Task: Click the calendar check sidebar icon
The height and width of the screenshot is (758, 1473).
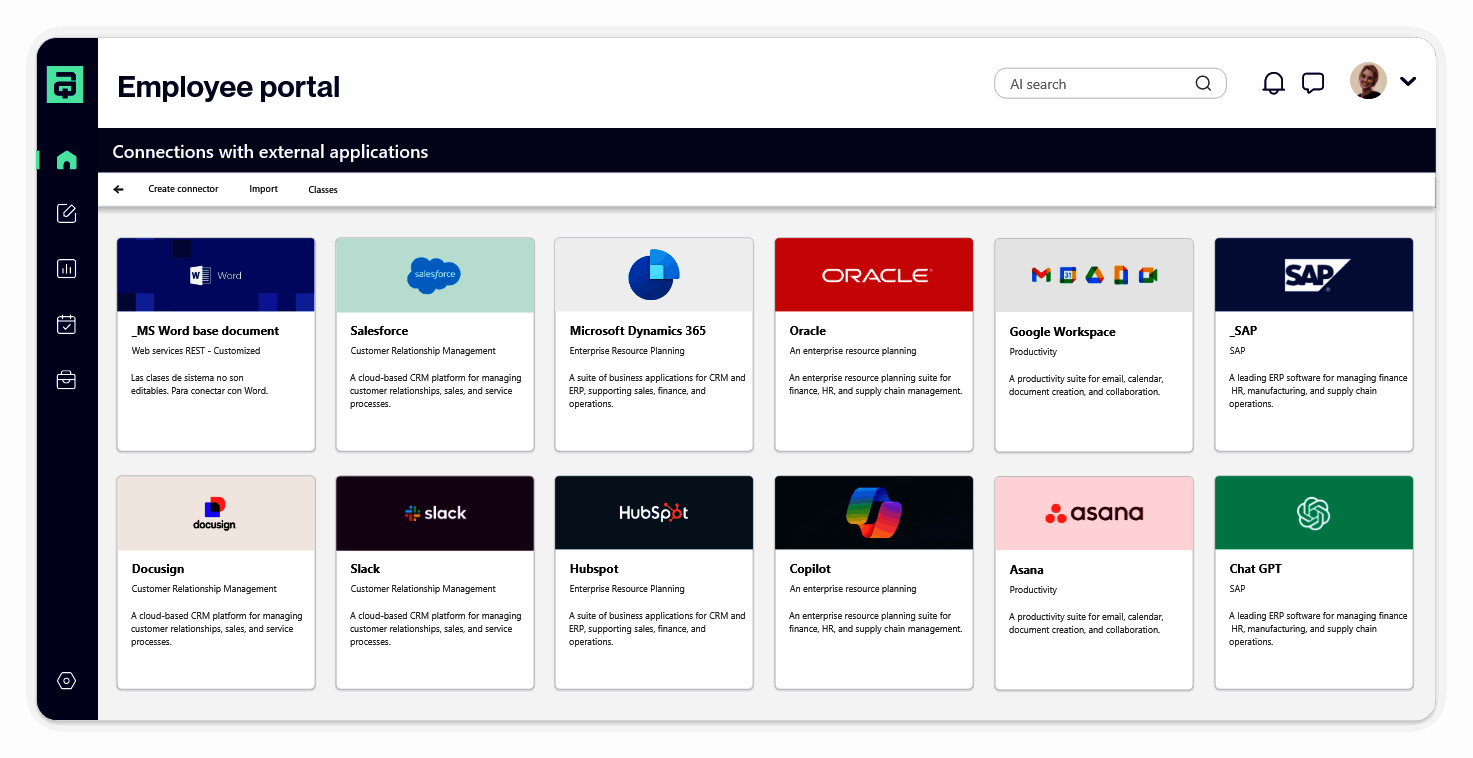Action: coord(67,324)
